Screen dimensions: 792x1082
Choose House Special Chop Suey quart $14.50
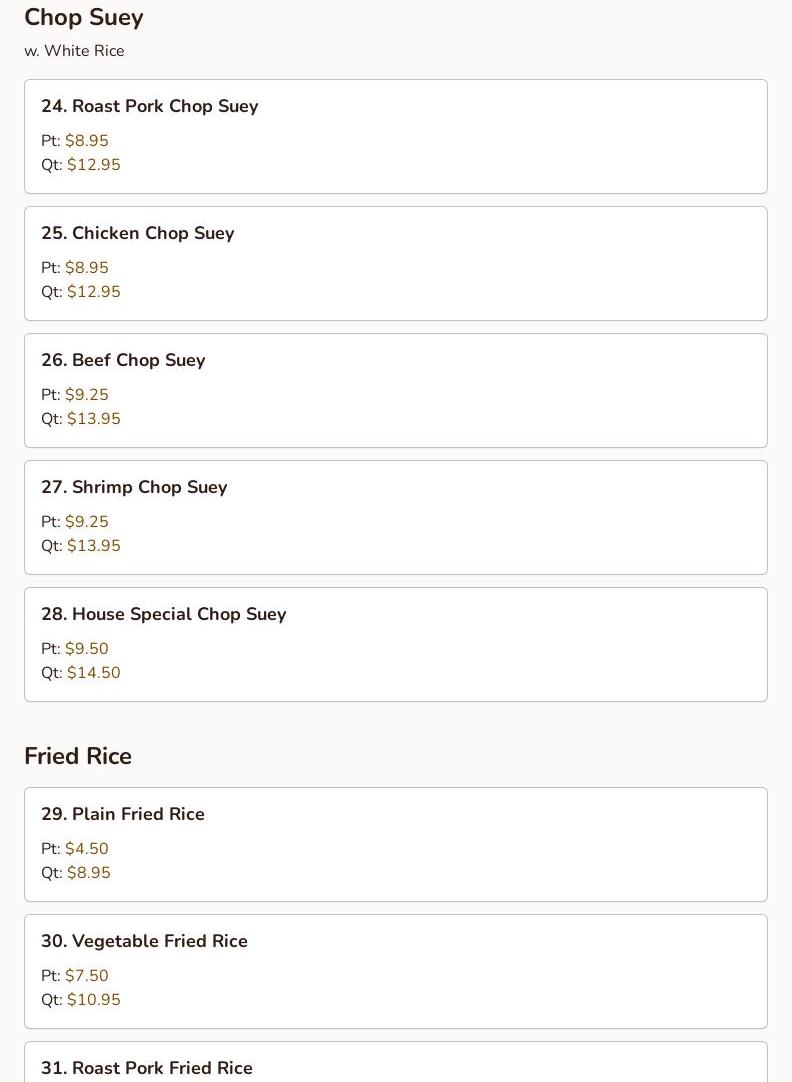94,672
